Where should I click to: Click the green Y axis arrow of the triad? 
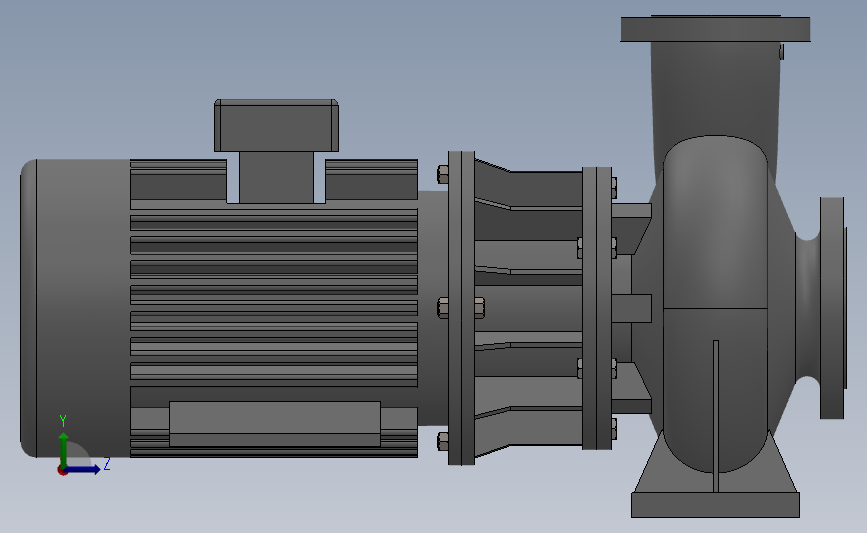[x=64, y=449]
